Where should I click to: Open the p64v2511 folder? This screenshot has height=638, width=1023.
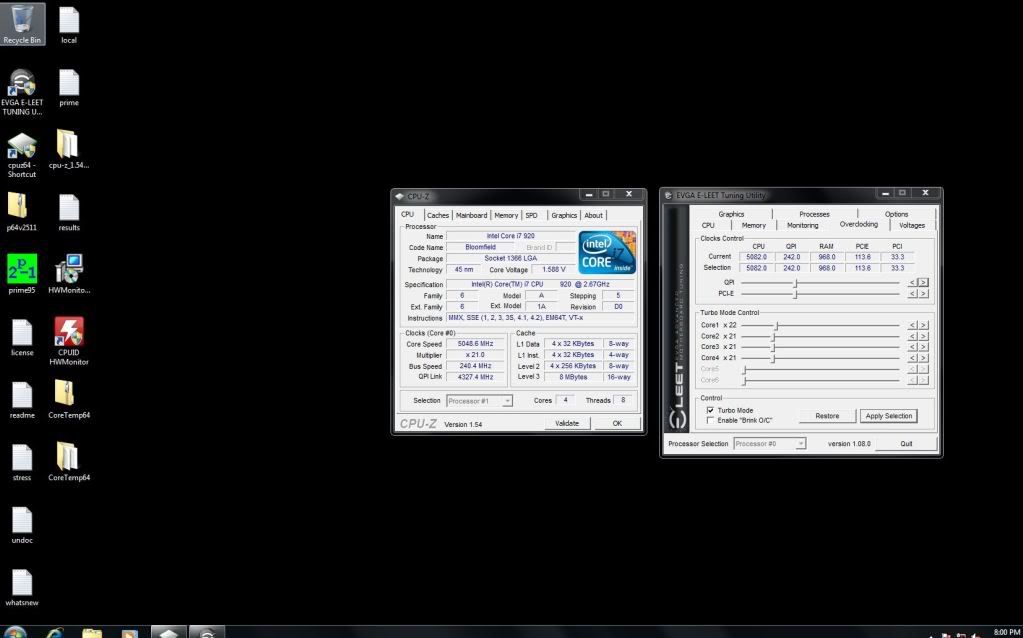coord(22,212)
